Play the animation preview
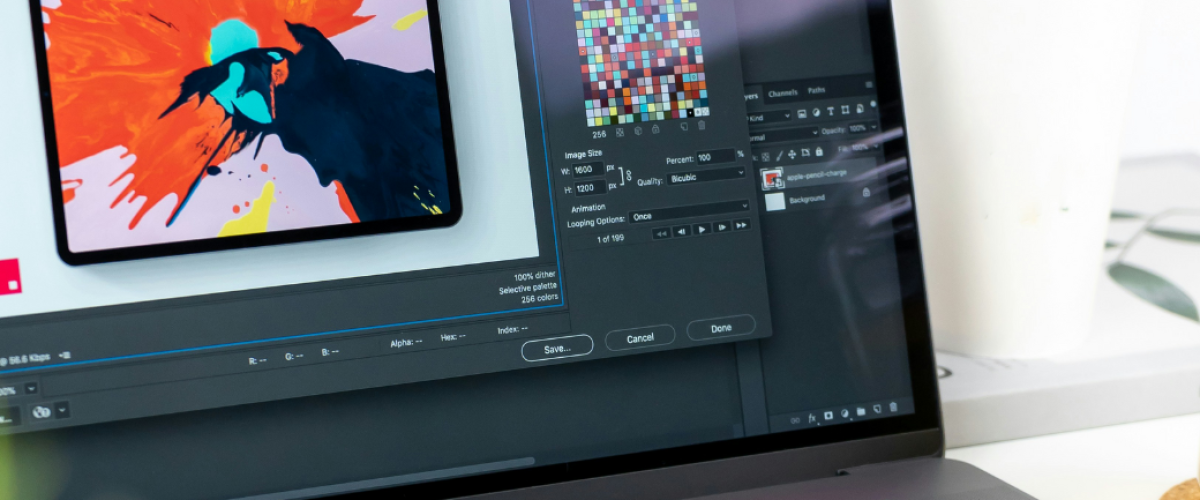Viewport: 1200px width, 500px height. pyautogui.click(x=702, y=229)
